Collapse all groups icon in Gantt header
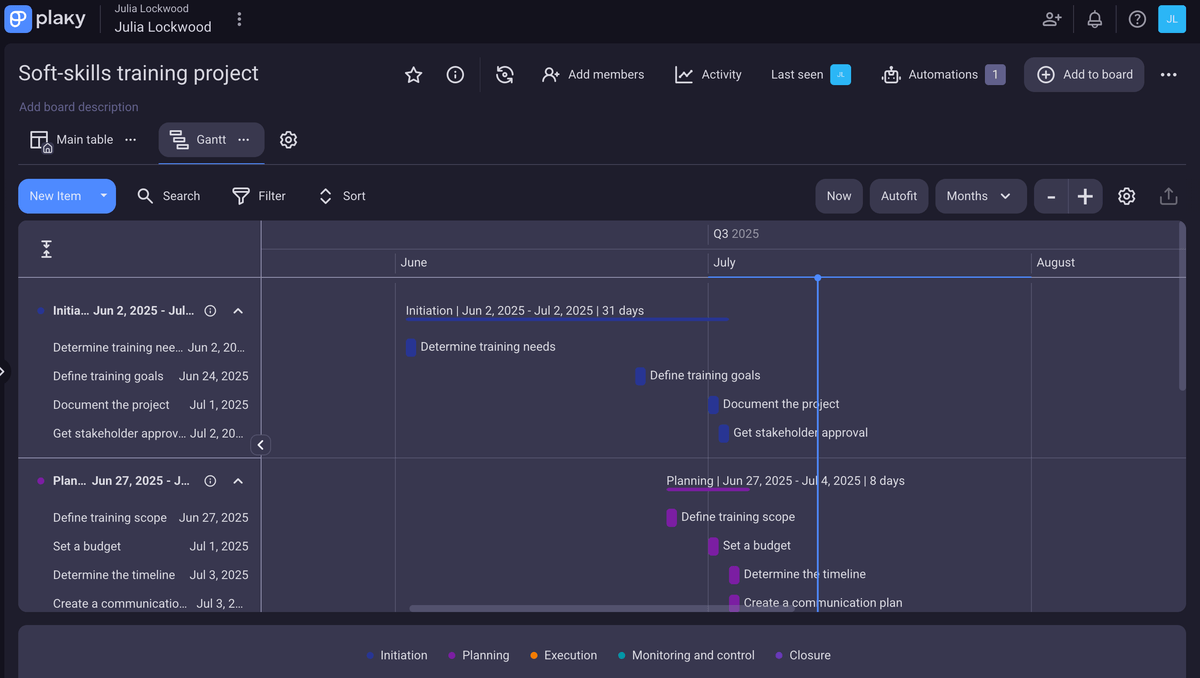1200x678 pixels. tap(46, 249)
